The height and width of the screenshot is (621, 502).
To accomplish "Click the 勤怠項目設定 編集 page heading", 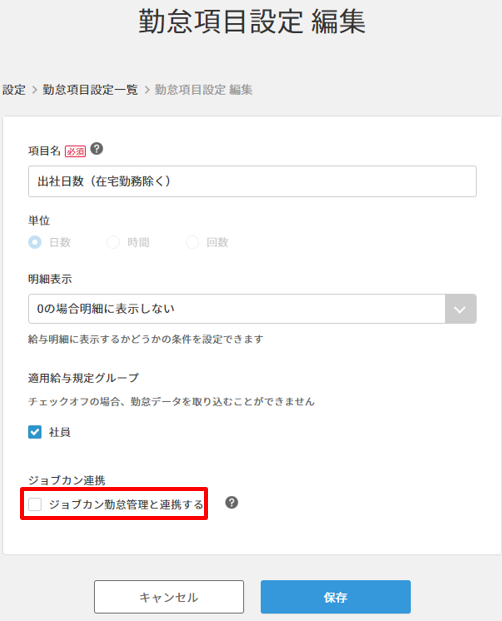I will click(252, 21).
